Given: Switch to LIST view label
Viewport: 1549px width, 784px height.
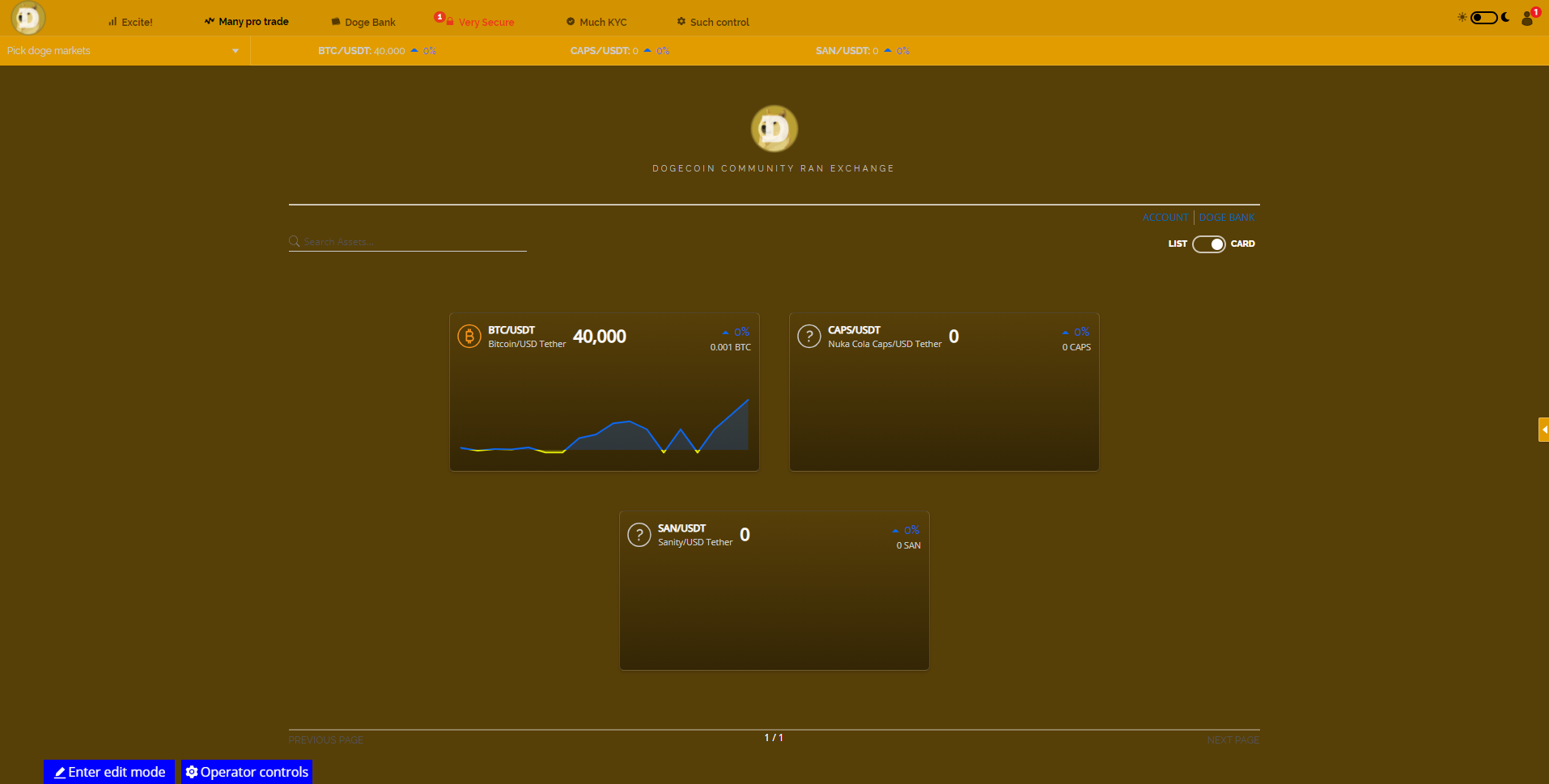Looking at the screenshot, I should [x=1177, y=244].
